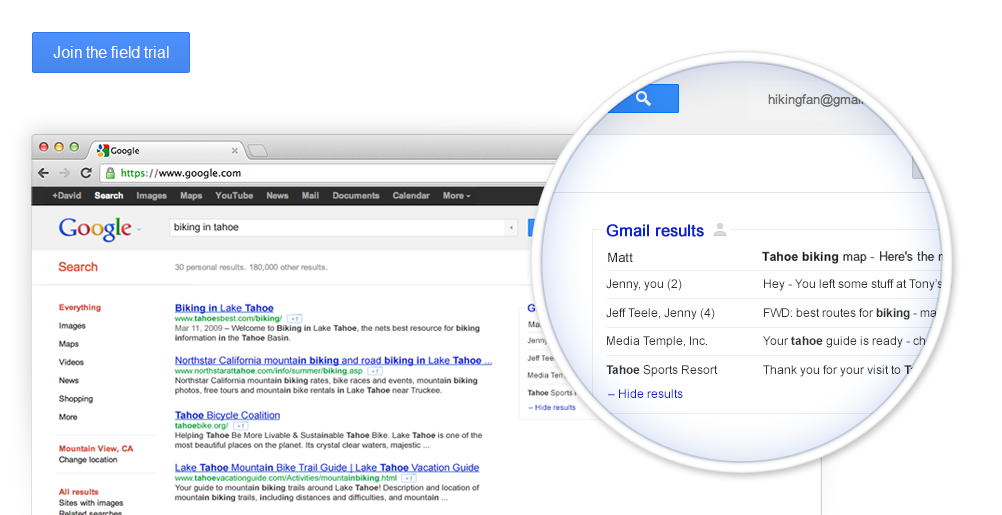Open Jeff Teele, Jenny (4) email
The width and height of the screenshot is (1002, 515).
773,313
